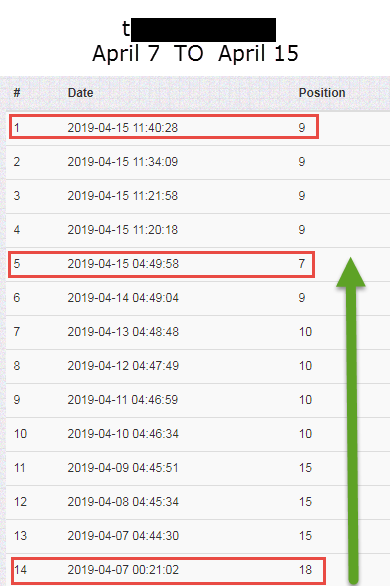The image size is (390, 586).
Task: Click position 7 in row 5
Action: point(302,264)
